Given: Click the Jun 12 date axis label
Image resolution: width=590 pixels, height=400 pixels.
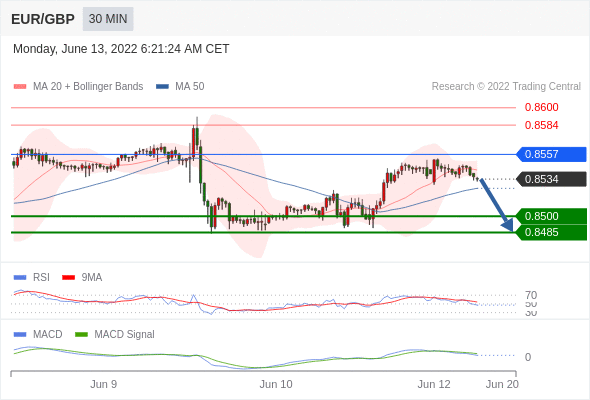Looking at the screenshot, I should (434, 384).
